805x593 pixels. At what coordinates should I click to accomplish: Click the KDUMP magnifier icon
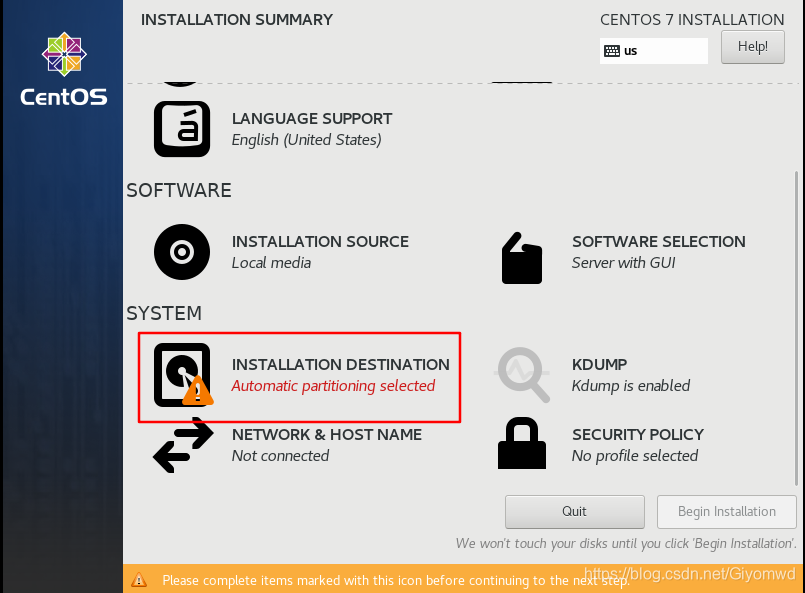[523, 375]
